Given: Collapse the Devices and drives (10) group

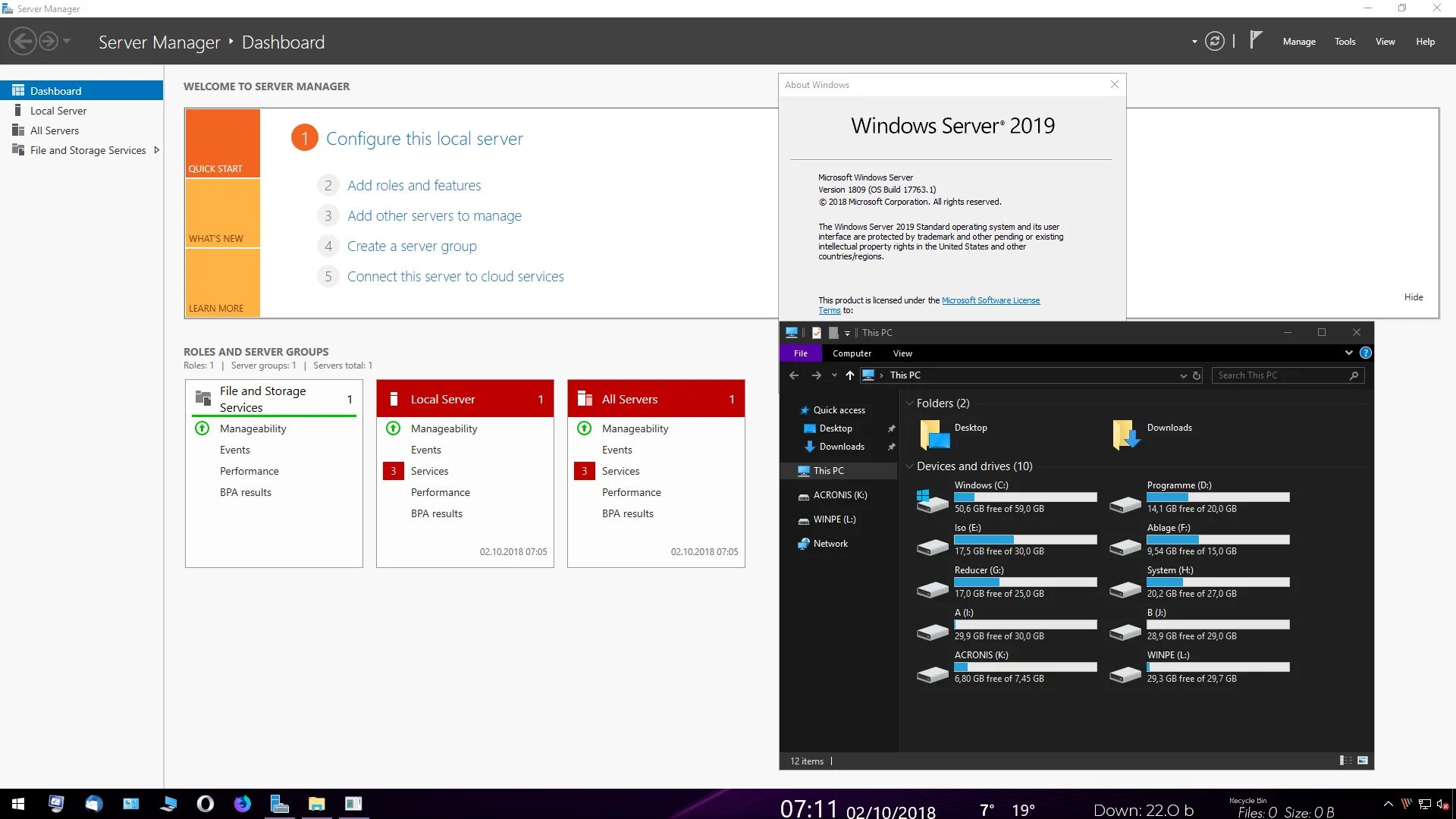Looking at the screenshot, I should coord(909,466).
